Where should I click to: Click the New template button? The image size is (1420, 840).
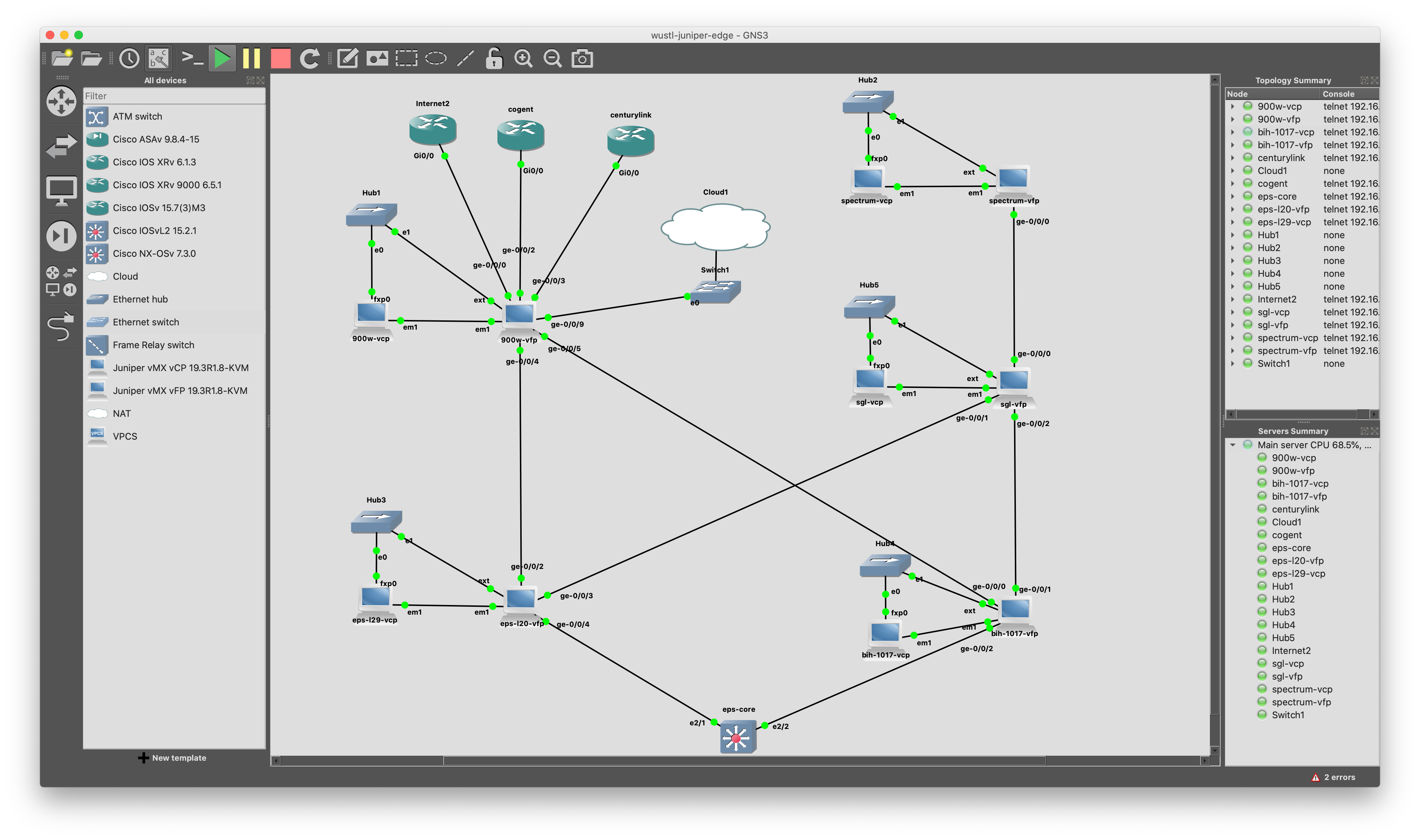click(x=172, y=758)
